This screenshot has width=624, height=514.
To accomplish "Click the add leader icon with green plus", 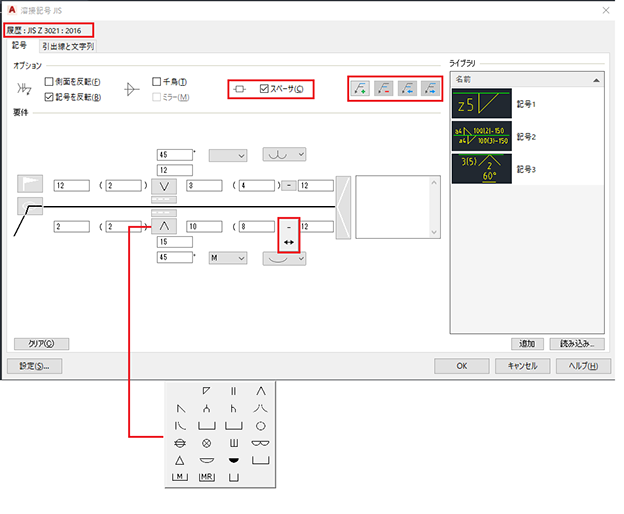I will [x=360, y=88].
